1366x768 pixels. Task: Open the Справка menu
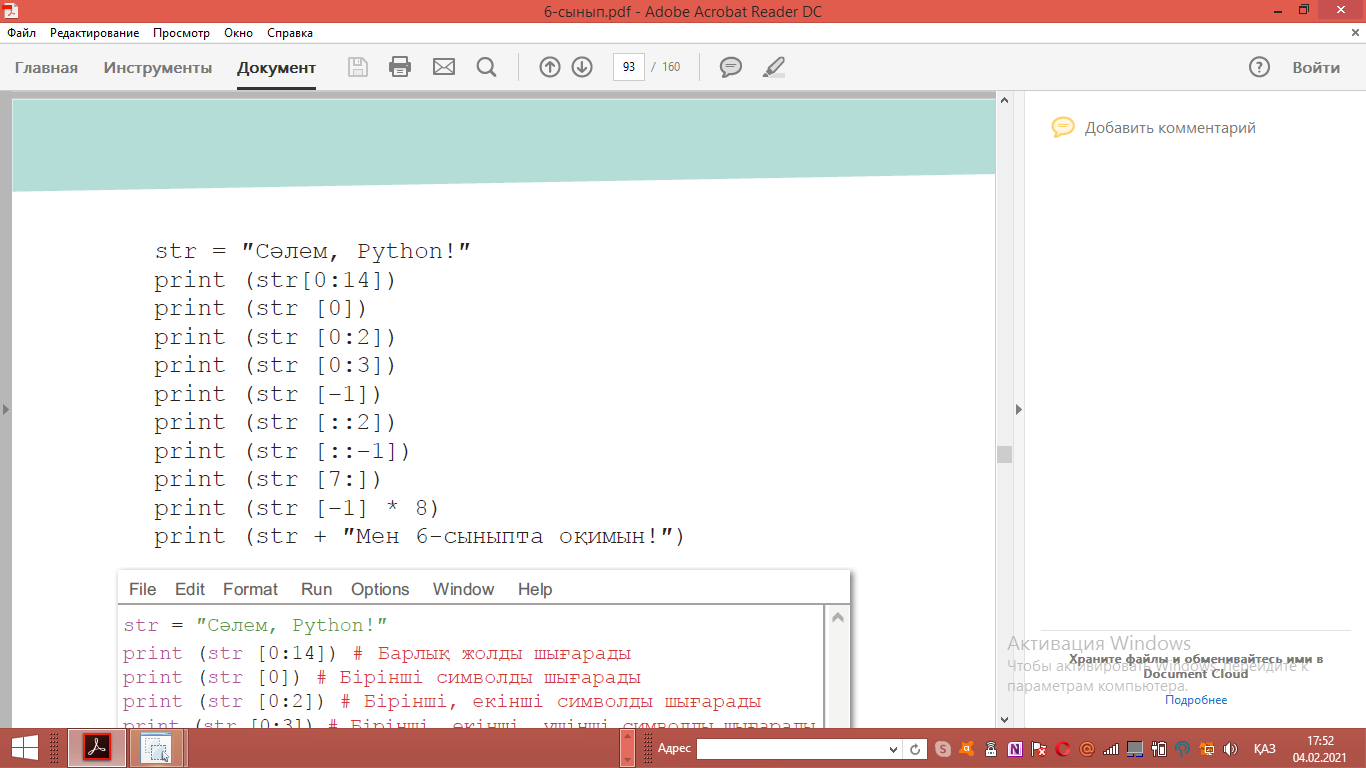point(290,33)
